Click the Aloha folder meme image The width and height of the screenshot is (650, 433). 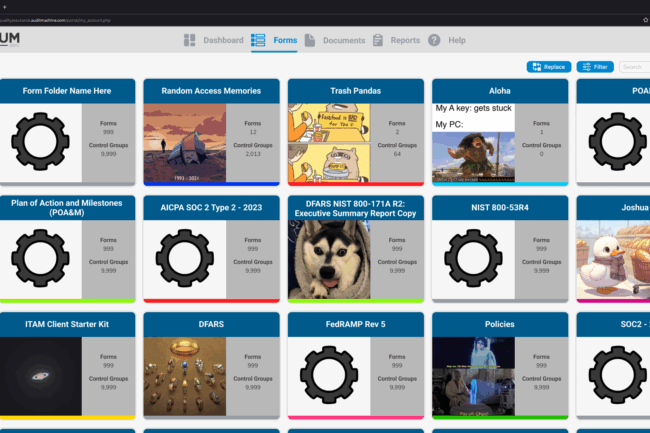(473, 143)
